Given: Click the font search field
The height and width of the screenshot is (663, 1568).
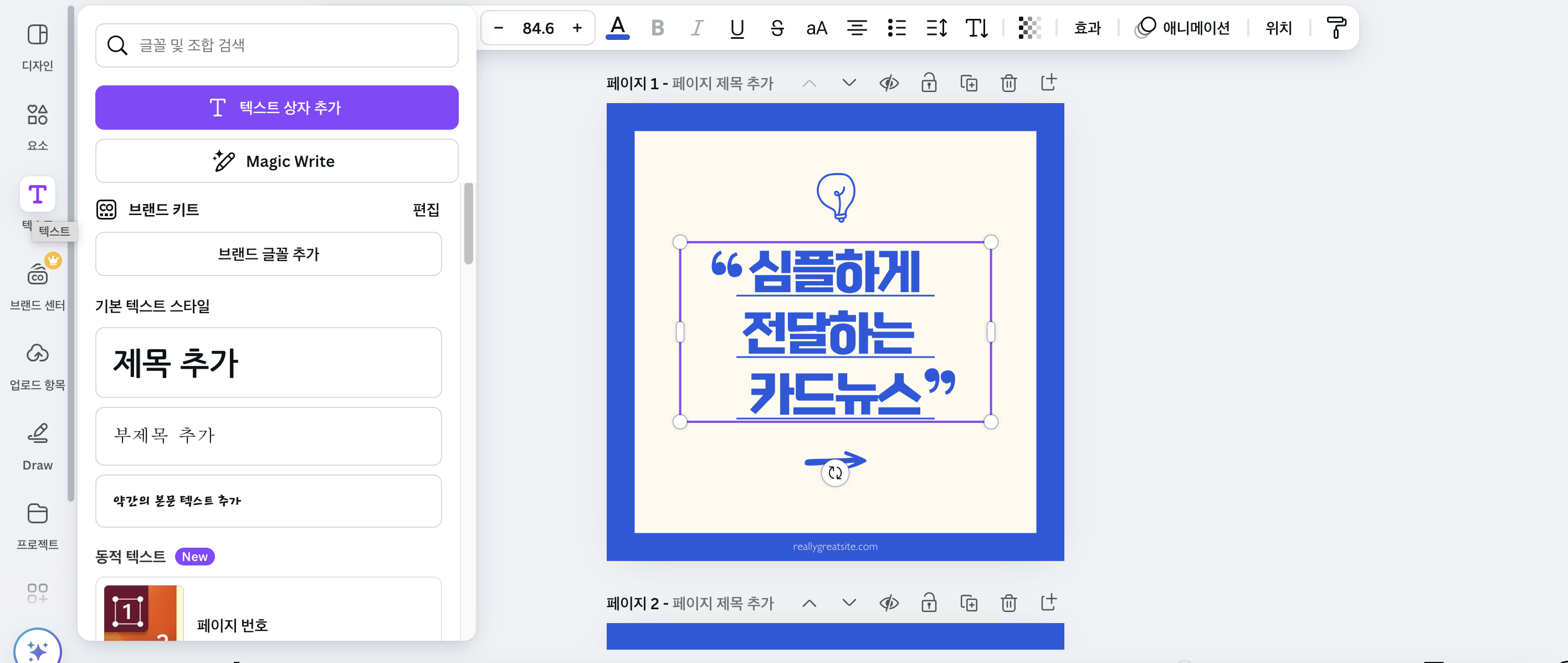Looking at the screenshot, I should (x=276, y=45).
